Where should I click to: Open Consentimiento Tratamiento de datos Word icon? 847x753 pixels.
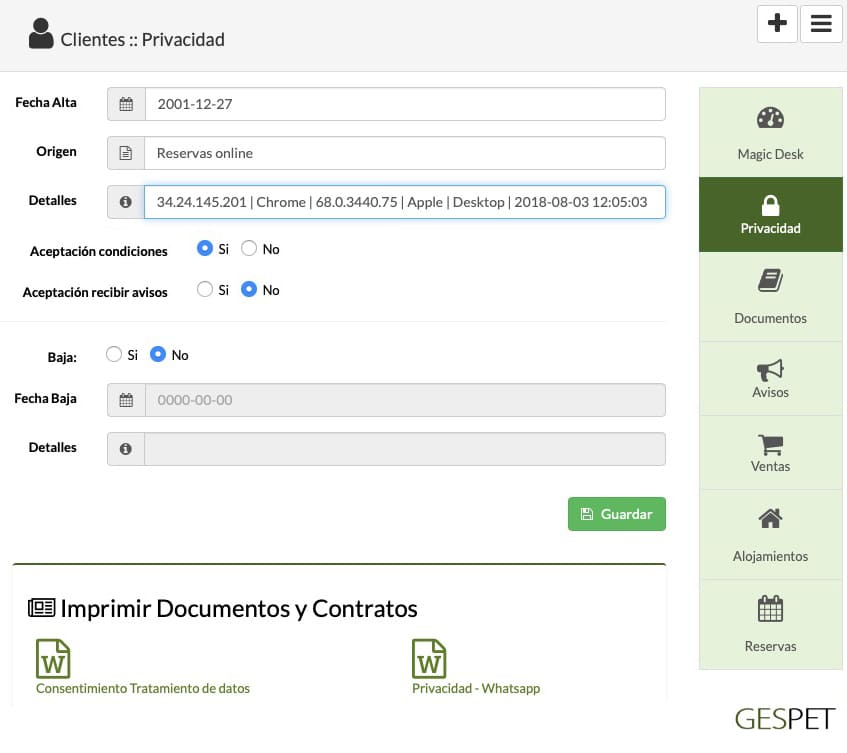[x=53, y=658]
